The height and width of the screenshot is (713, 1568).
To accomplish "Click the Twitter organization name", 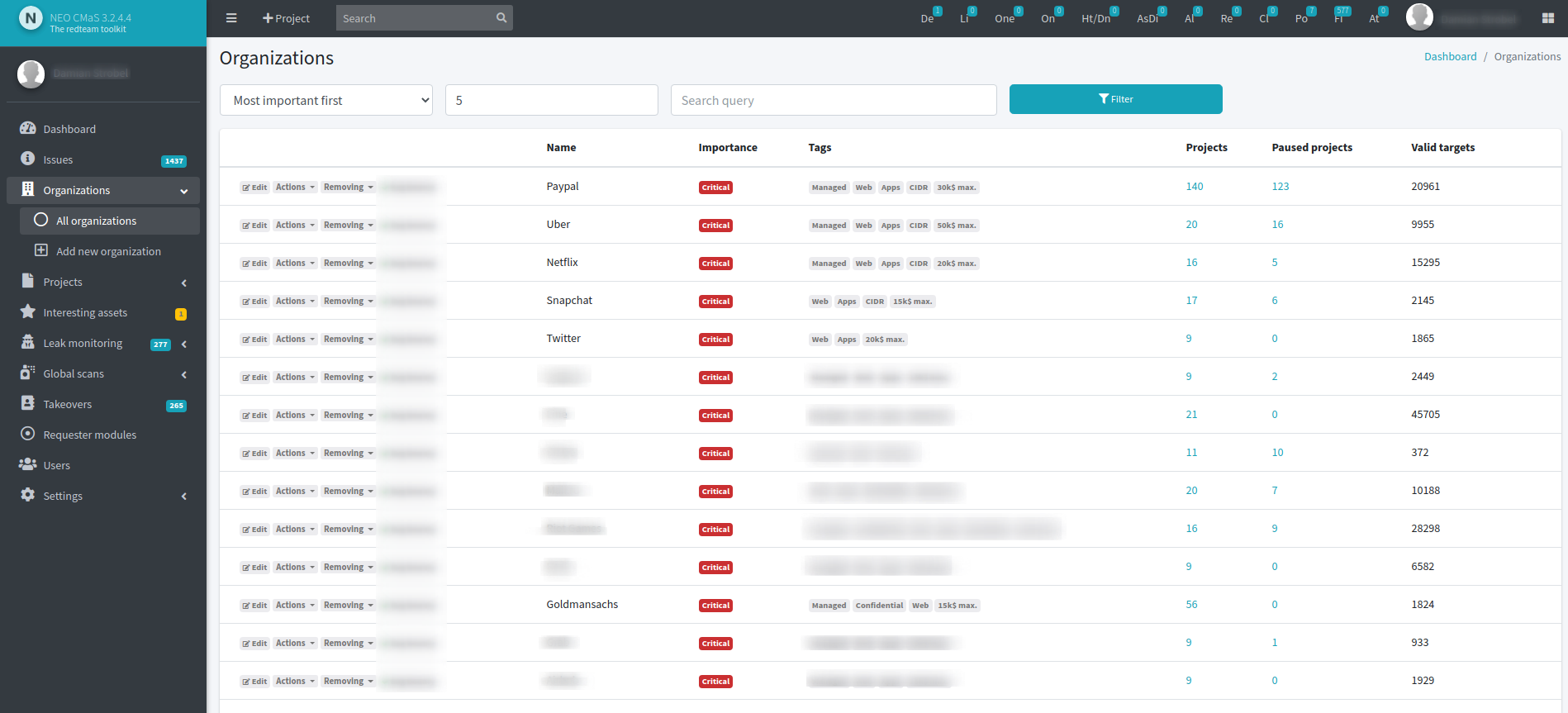I will click(563, 339).
